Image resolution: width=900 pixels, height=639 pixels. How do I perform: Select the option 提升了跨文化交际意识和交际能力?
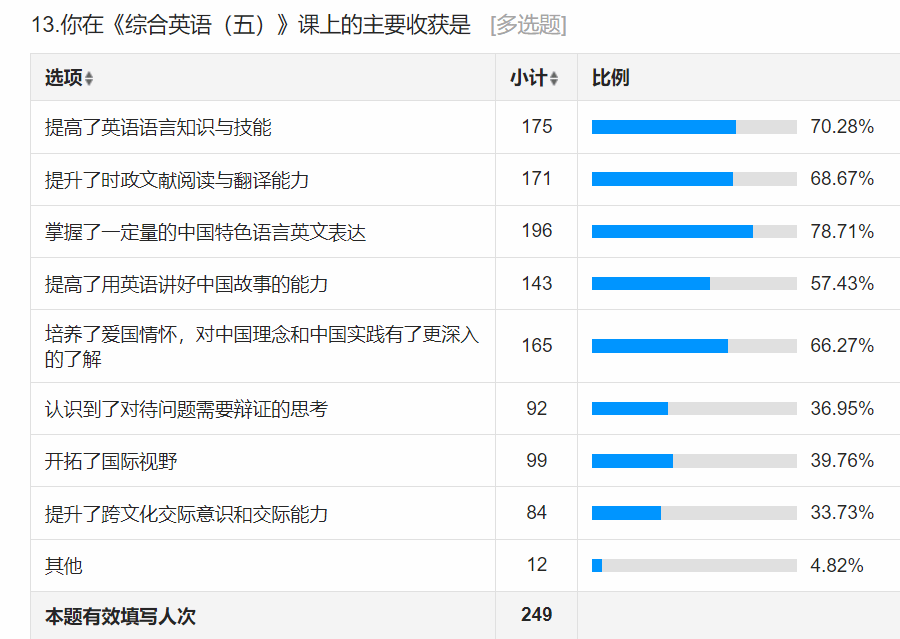pos(186,514)
